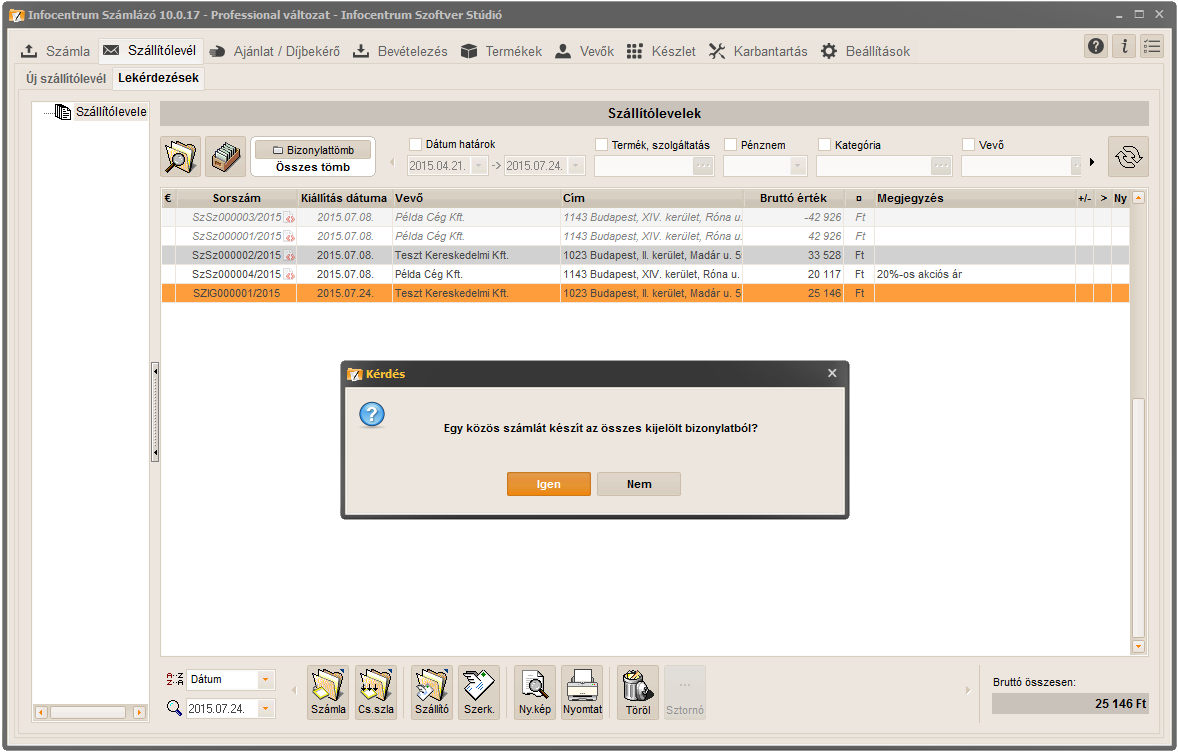Open the Ajánlat / Díjbekérő menu

point(274,51)
